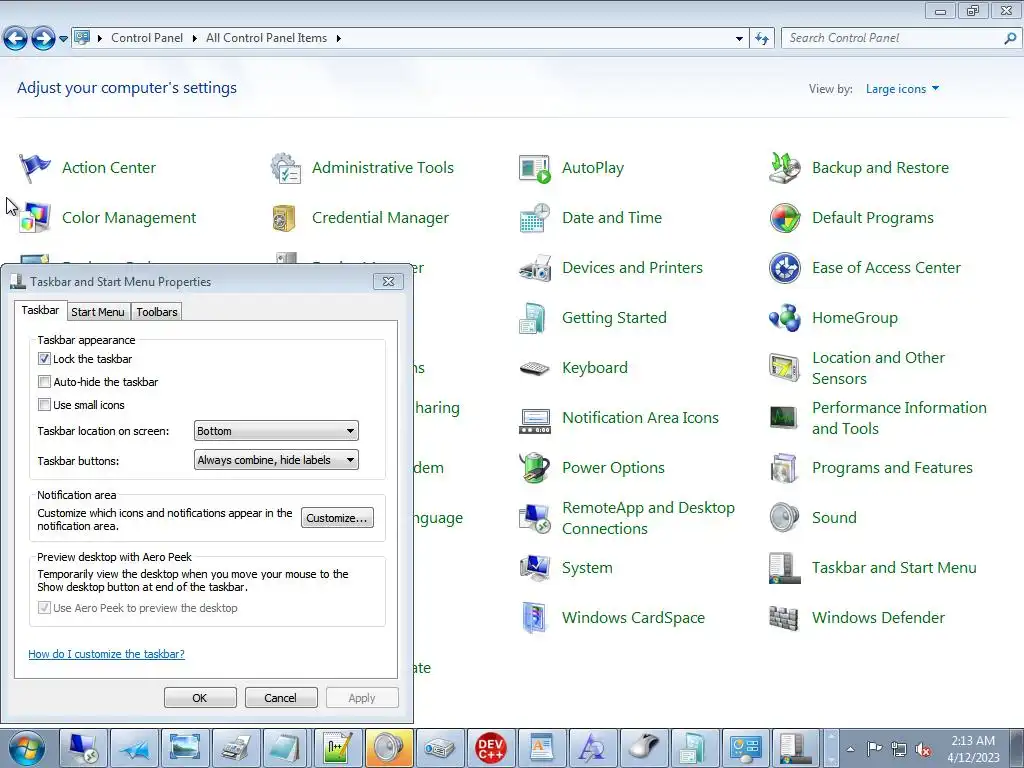Open the Color Management monitor icon
The width and height of the screenshot is (1024, 768).
[x=35, y=217]
